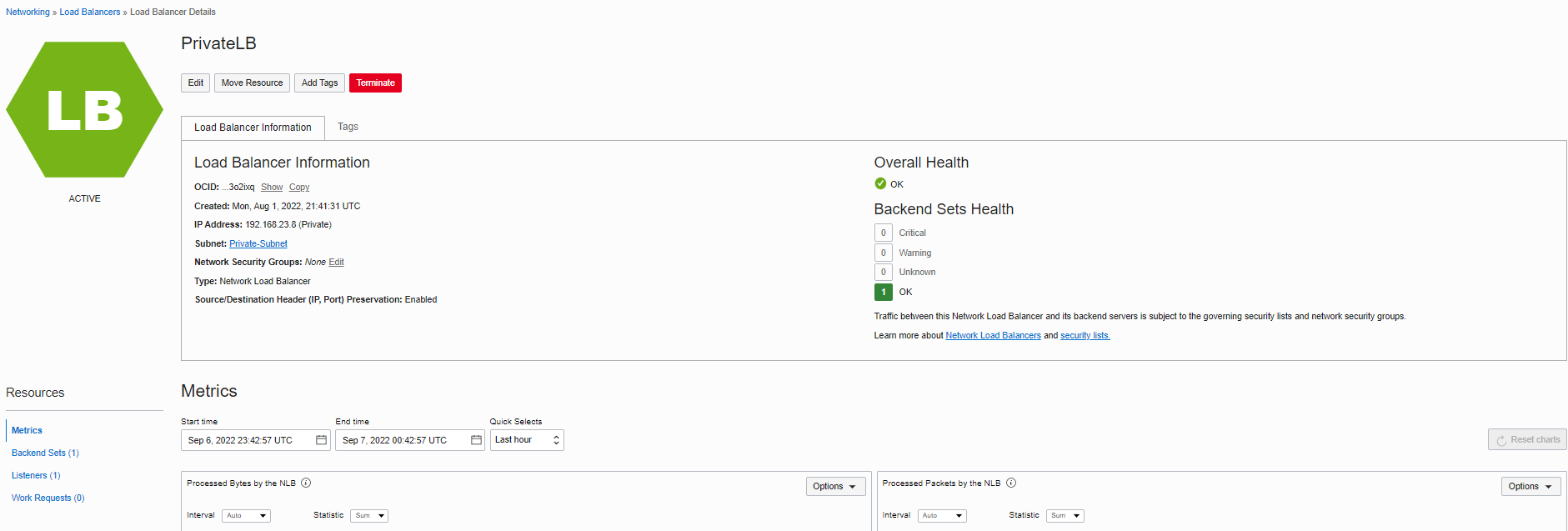Click the Add Tags button
The image size is (1568, 531).
(x=319, y=83)
